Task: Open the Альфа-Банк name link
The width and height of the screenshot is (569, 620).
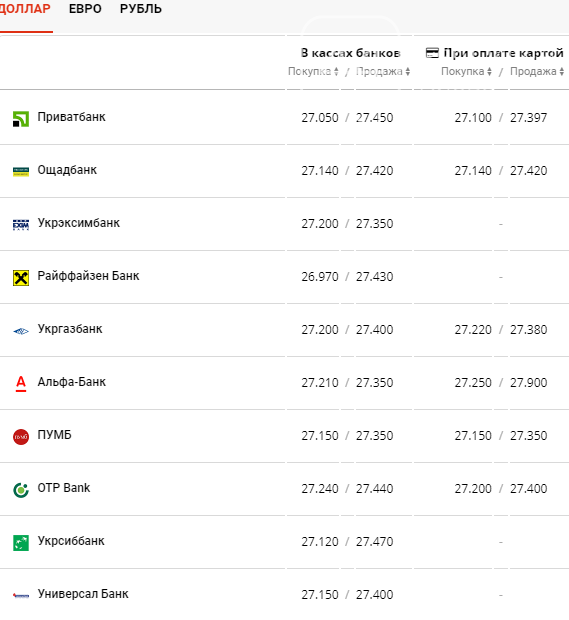Action: 72,382
